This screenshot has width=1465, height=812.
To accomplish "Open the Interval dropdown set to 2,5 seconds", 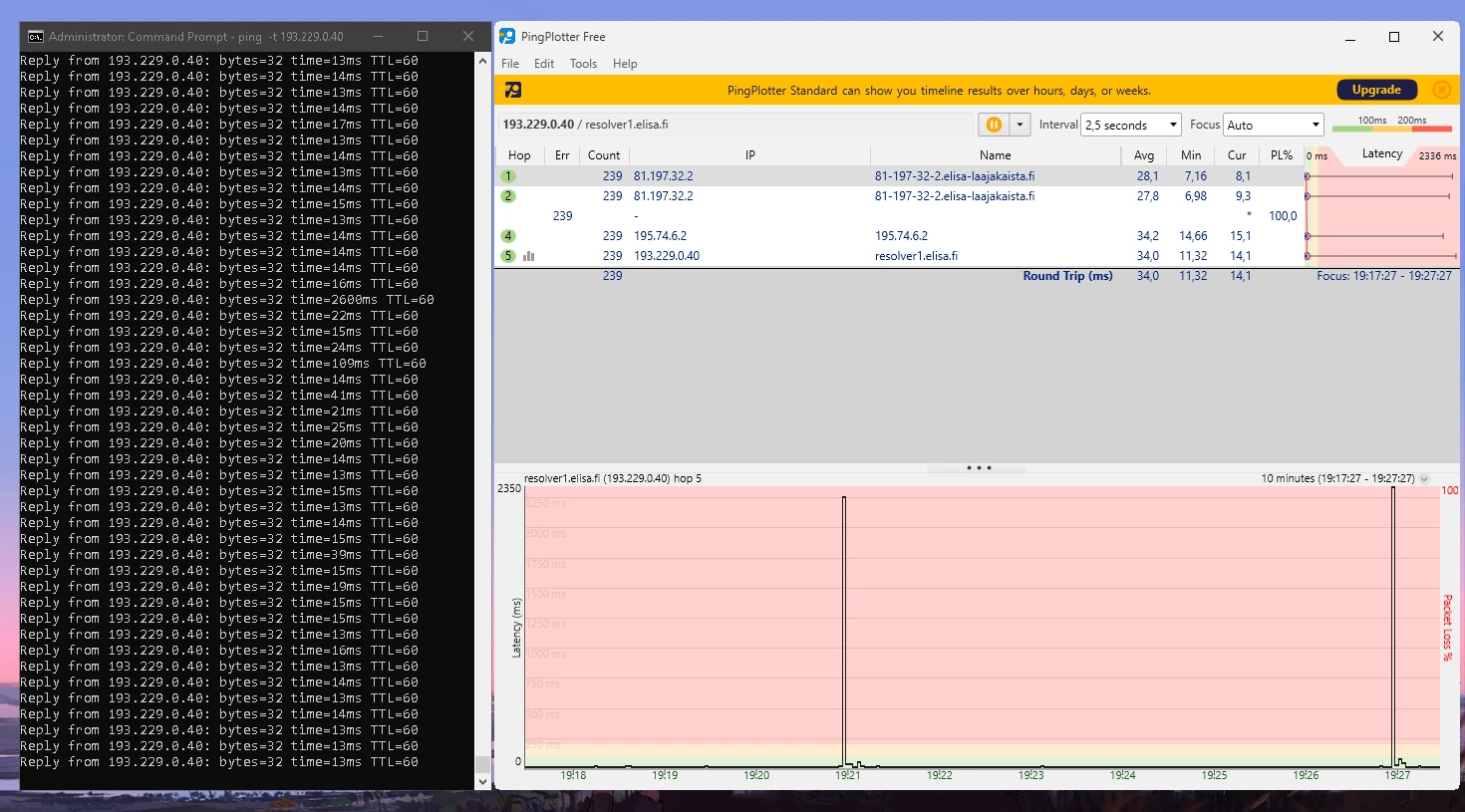I will point(1131,125).
